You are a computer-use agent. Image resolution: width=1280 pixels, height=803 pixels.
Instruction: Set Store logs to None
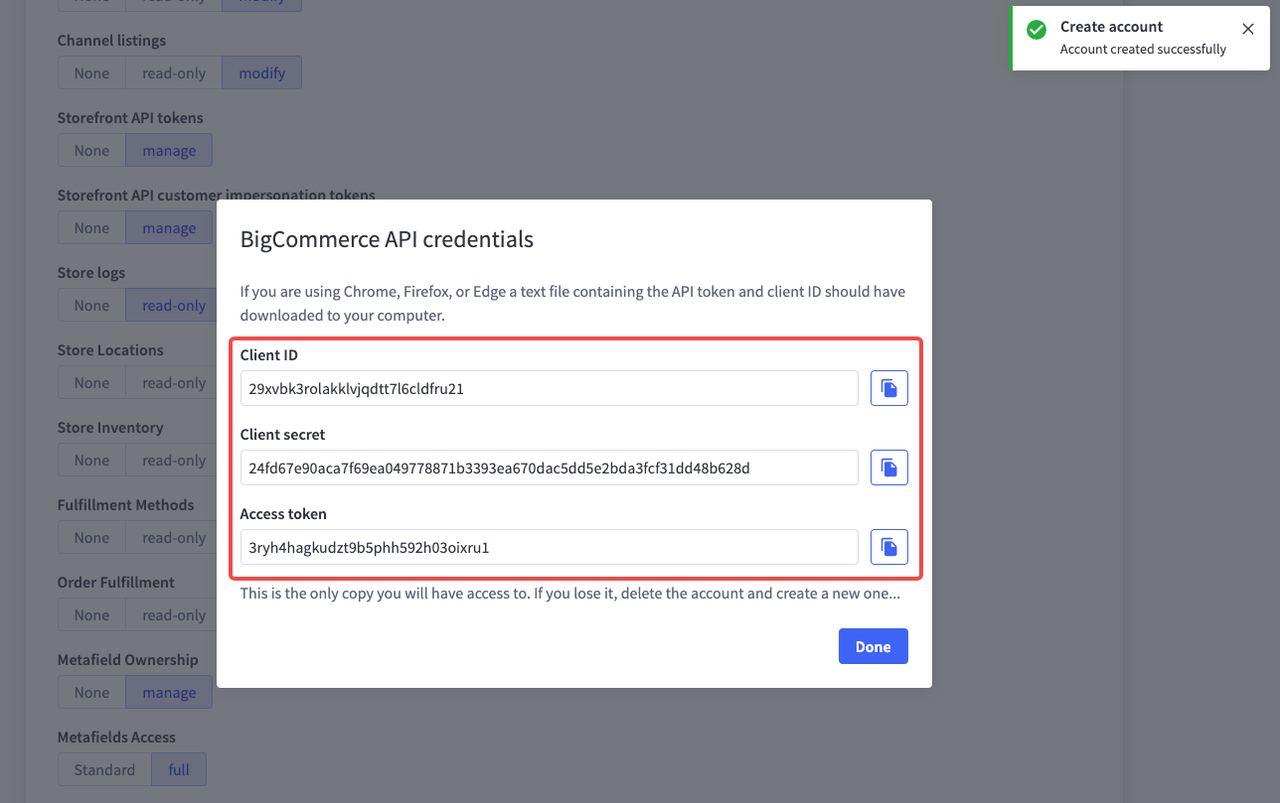point(91,305)
